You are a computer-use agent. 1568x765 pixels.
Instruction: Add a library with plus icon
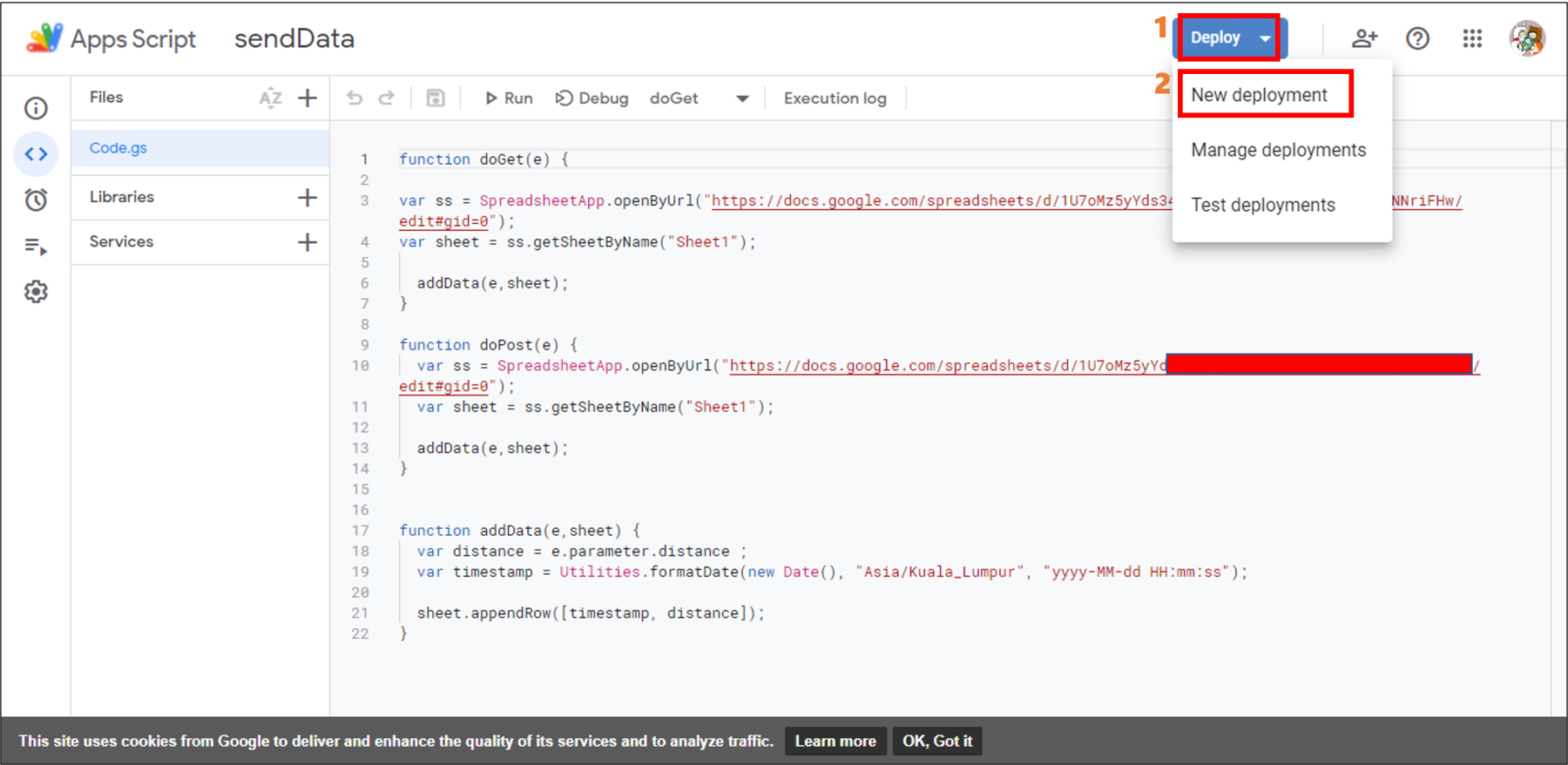point(308,198)
